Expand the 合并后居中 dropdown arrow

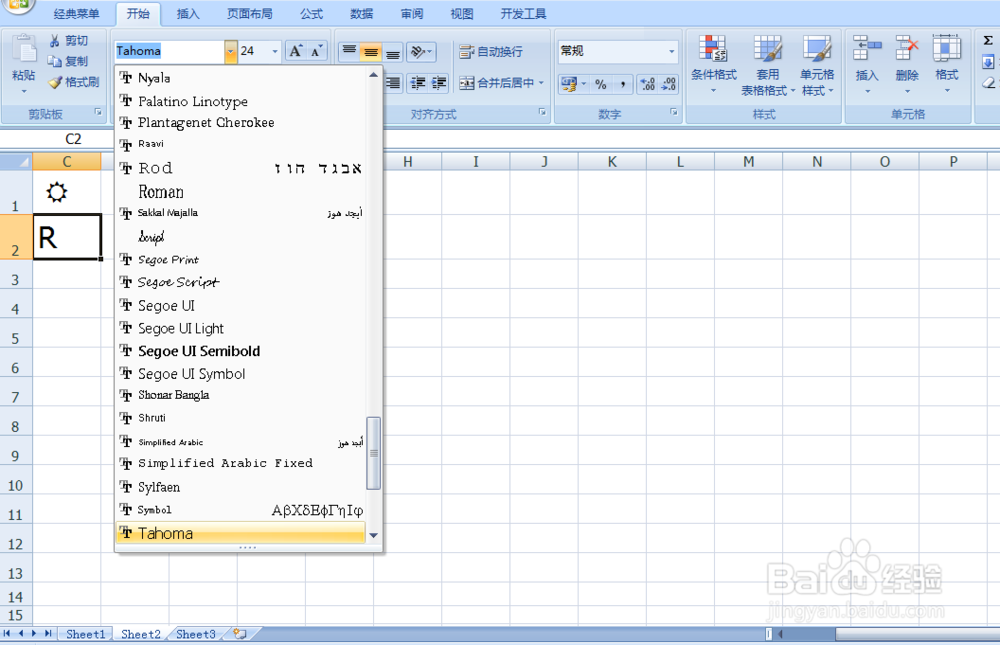tap(541, 83)
